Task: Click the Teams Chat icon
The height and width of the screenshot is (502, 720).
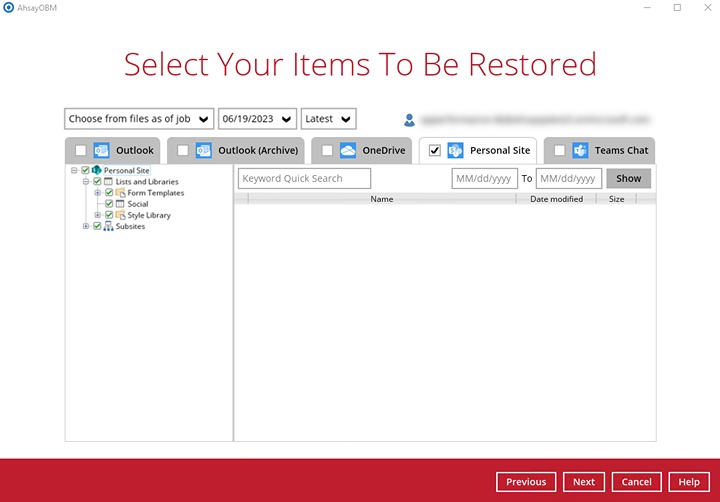Action: point(580,151)
